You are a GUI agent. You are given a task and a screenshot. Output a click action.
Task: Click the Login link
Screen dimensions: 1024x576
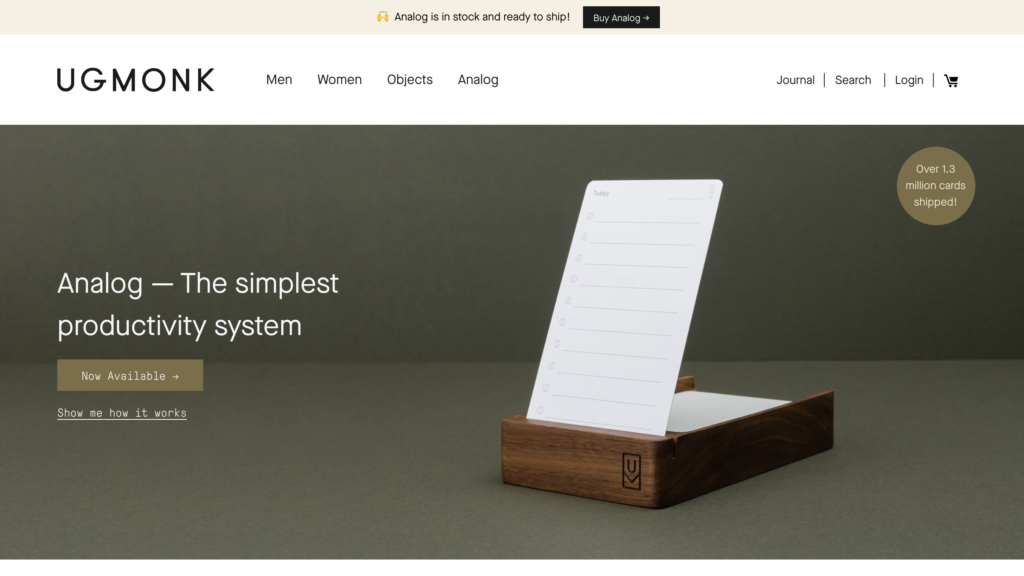coord(909,80)
